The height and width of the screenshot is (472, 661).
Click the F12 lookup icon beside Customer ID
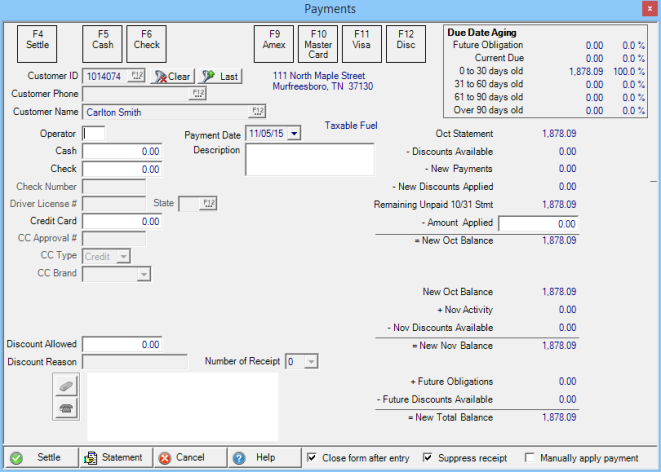(x=137, y=75)
